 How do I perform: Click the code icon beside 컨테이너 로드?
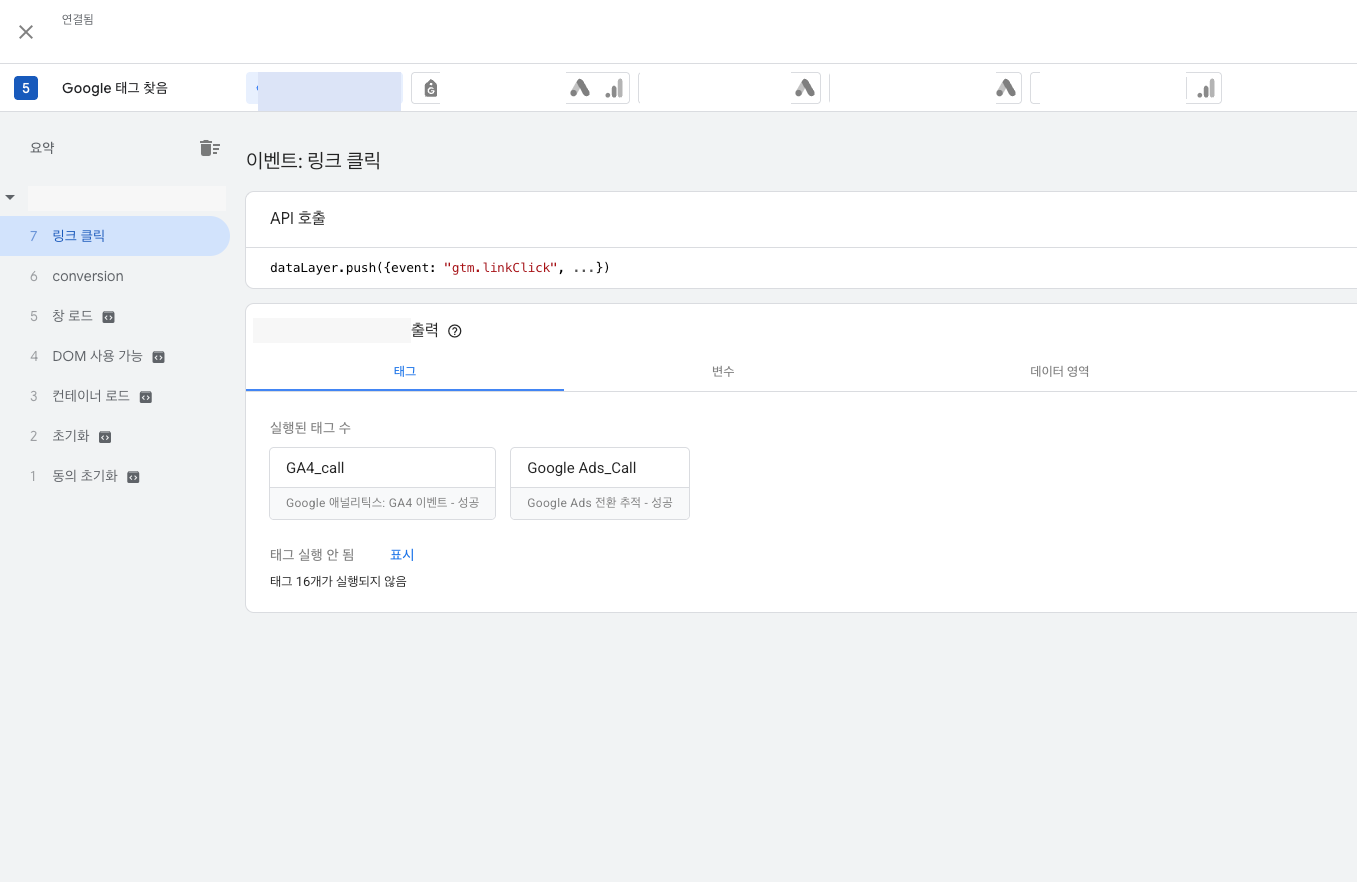coord(145,396)
